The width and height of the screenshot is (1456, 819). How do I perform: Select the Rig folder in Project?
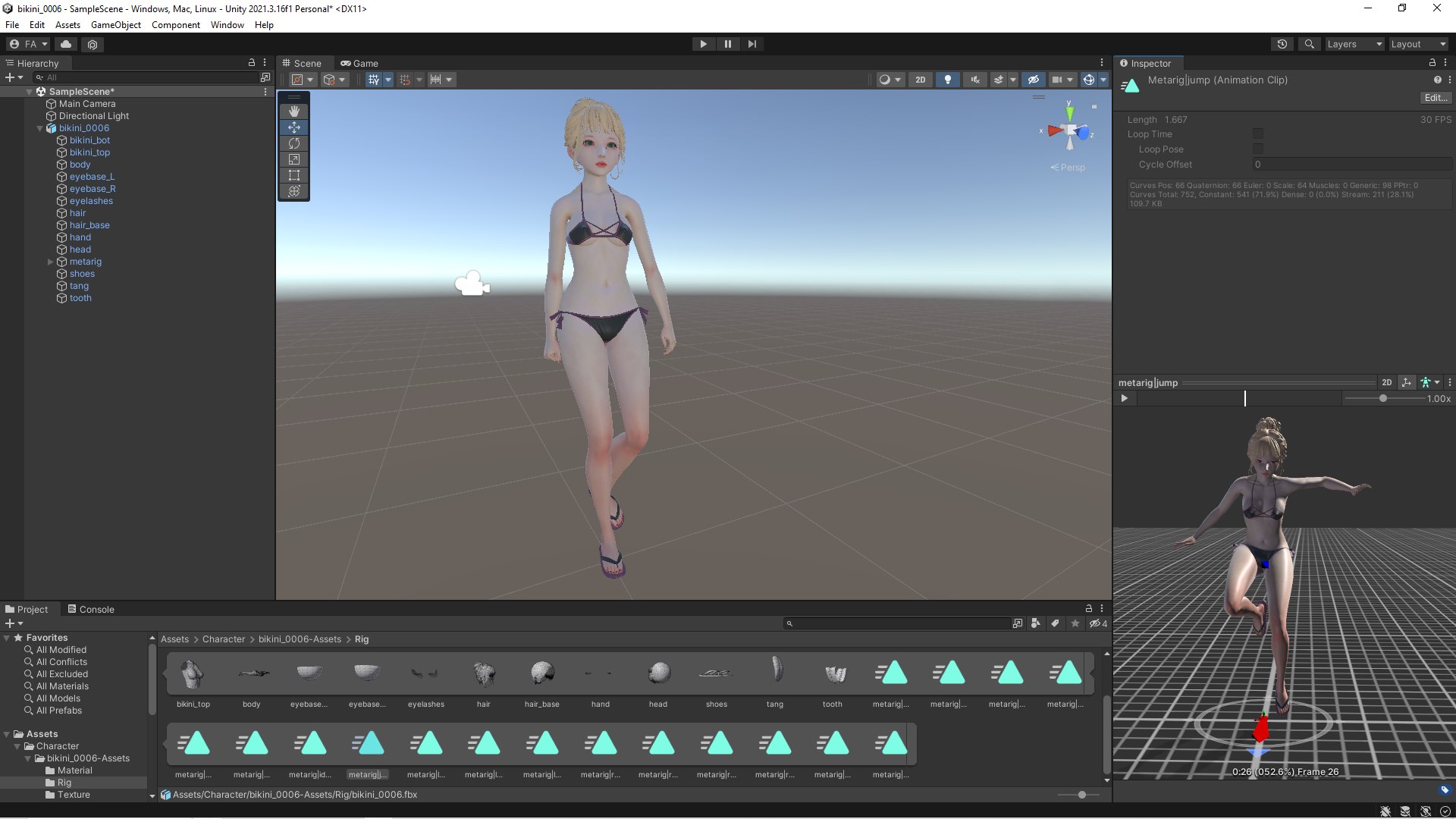pos(64,783)
